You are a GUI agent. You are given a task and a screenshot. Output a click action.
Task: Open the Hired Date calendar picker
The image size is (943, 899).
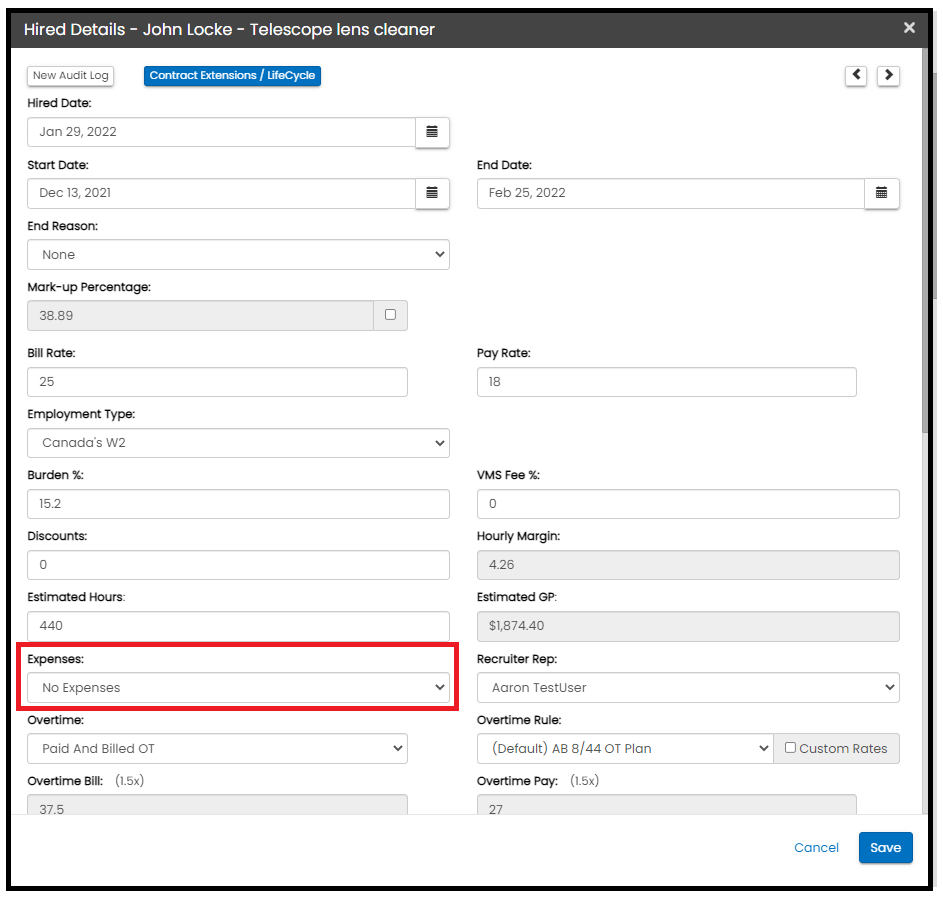point(432,132)
